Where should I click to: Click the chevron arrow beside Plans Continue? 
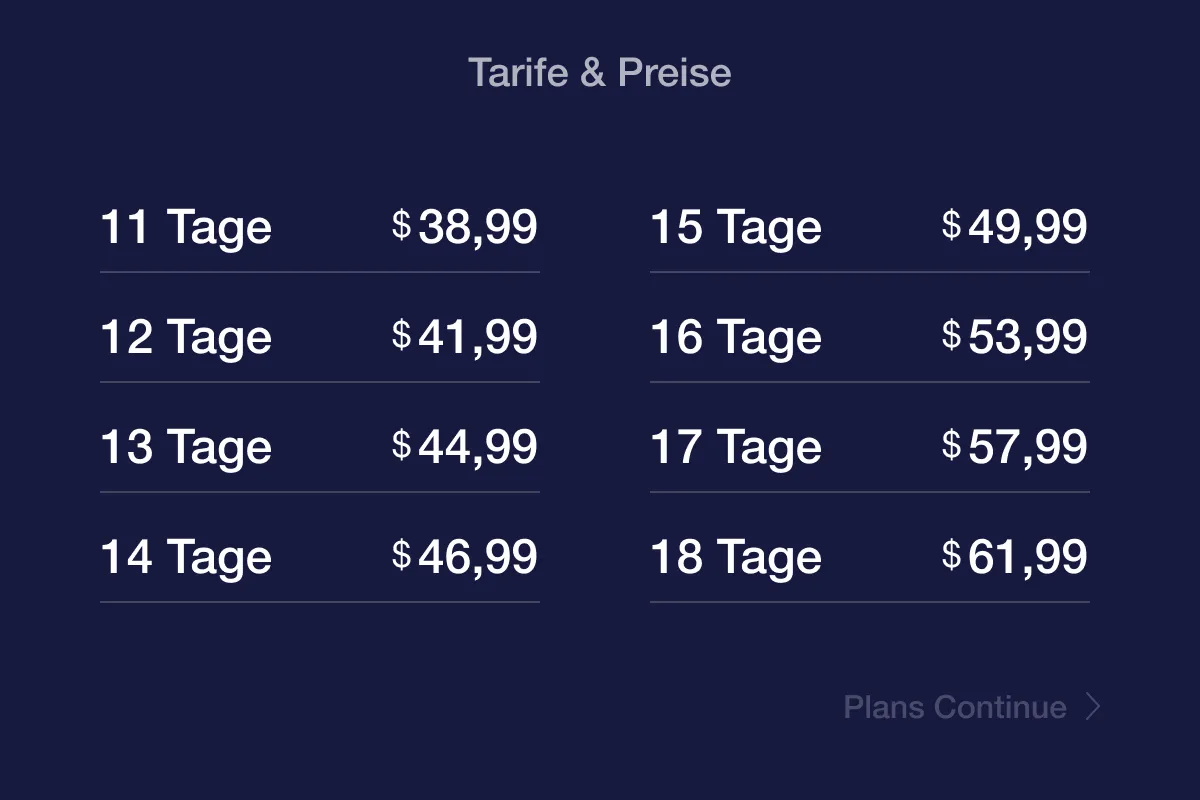tap(1093, 707)
